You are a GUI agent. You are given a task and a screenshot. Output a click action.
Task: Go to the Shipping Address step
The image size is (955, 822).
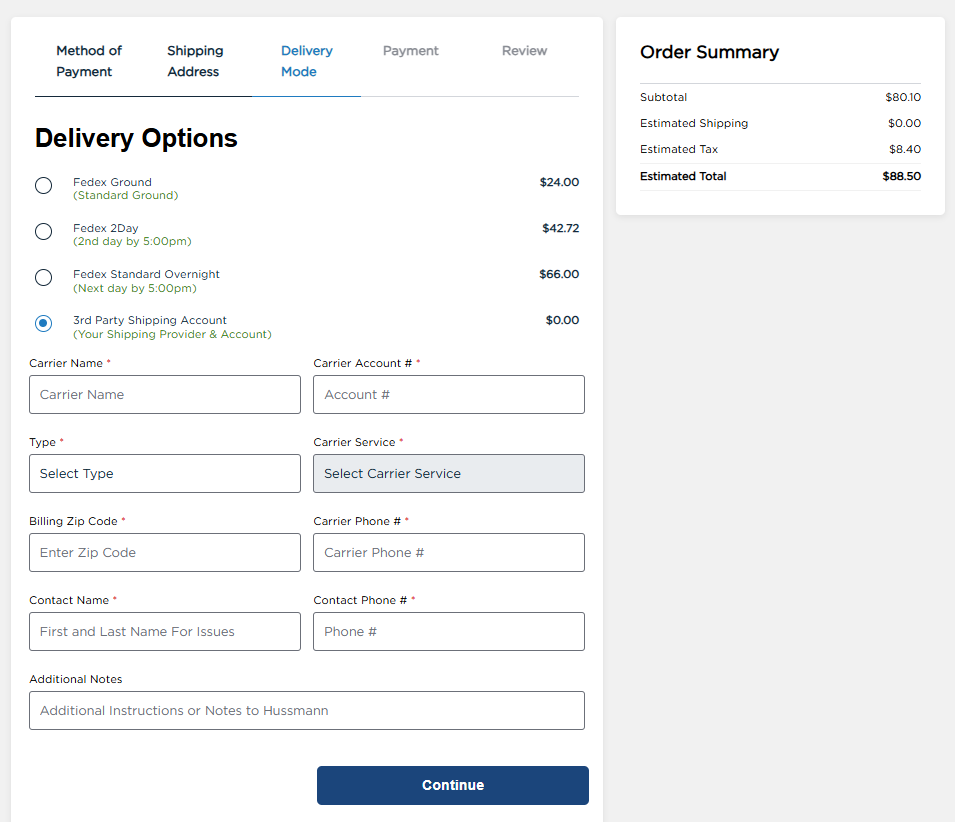tap(194, 61)
